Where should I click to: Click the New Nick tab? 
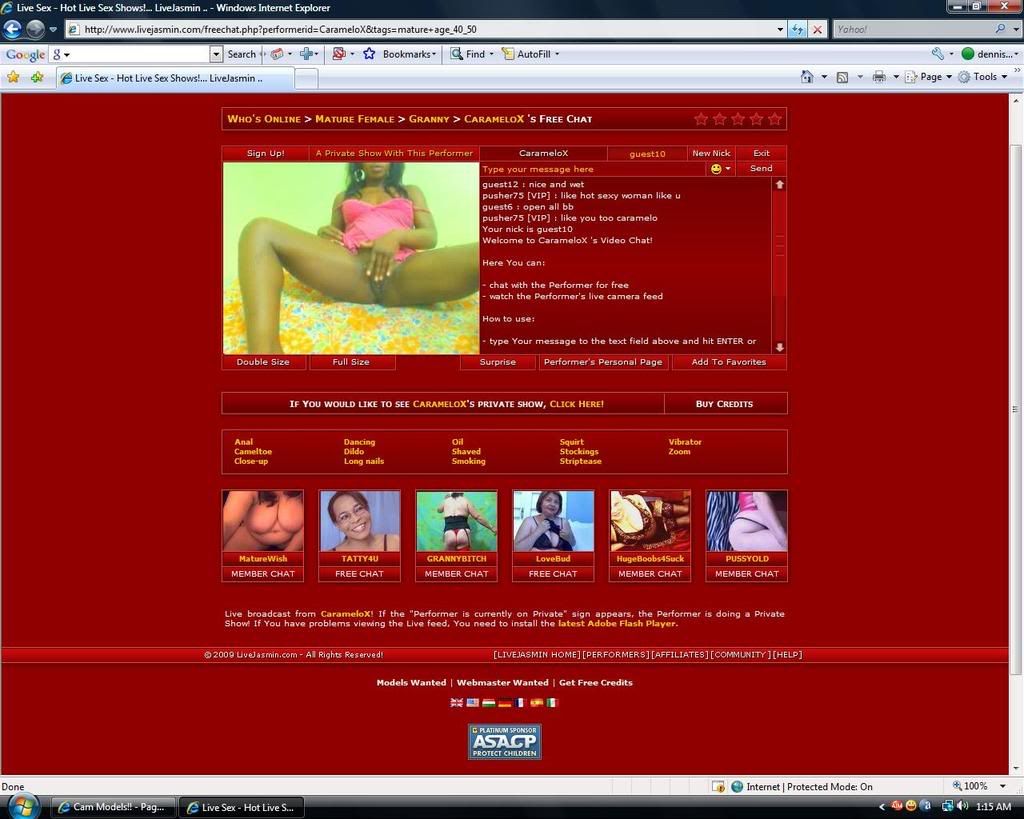[x=711, y=153]
